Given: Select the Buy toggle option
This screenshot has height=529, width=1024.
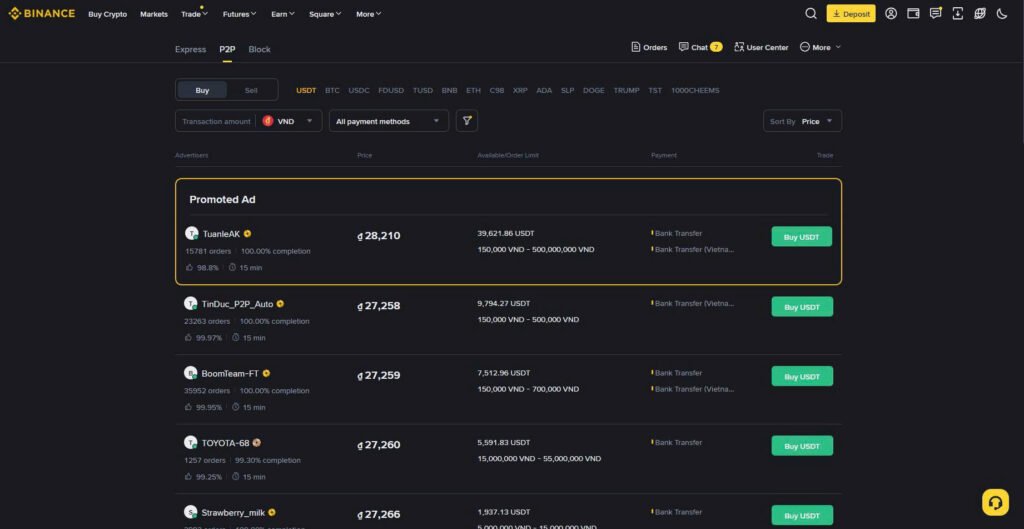Looking at the screenshot, I should click(x=202, y=90).
